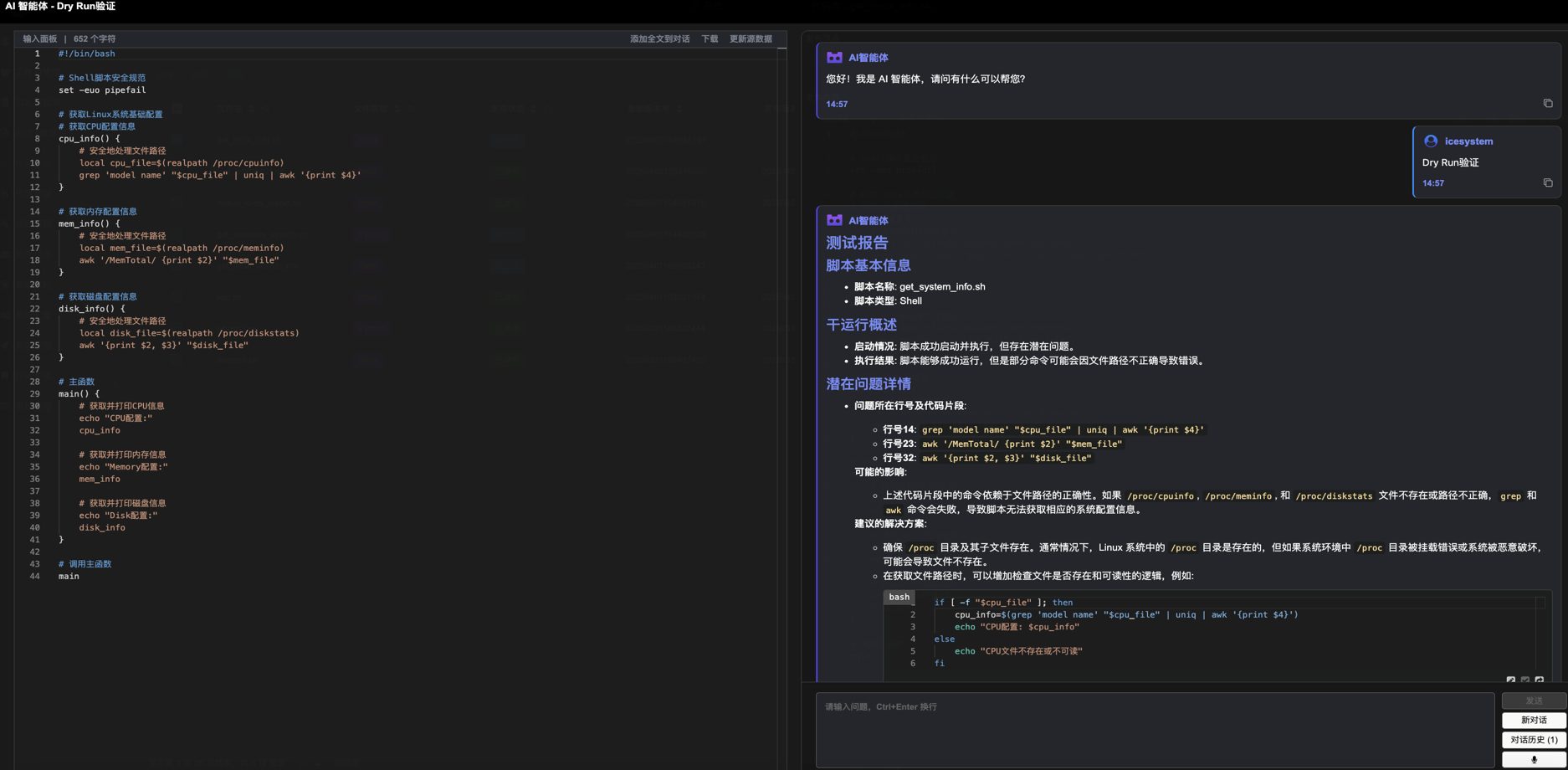Open 对话历史 (1) conversation history

tap(1534, 740)
